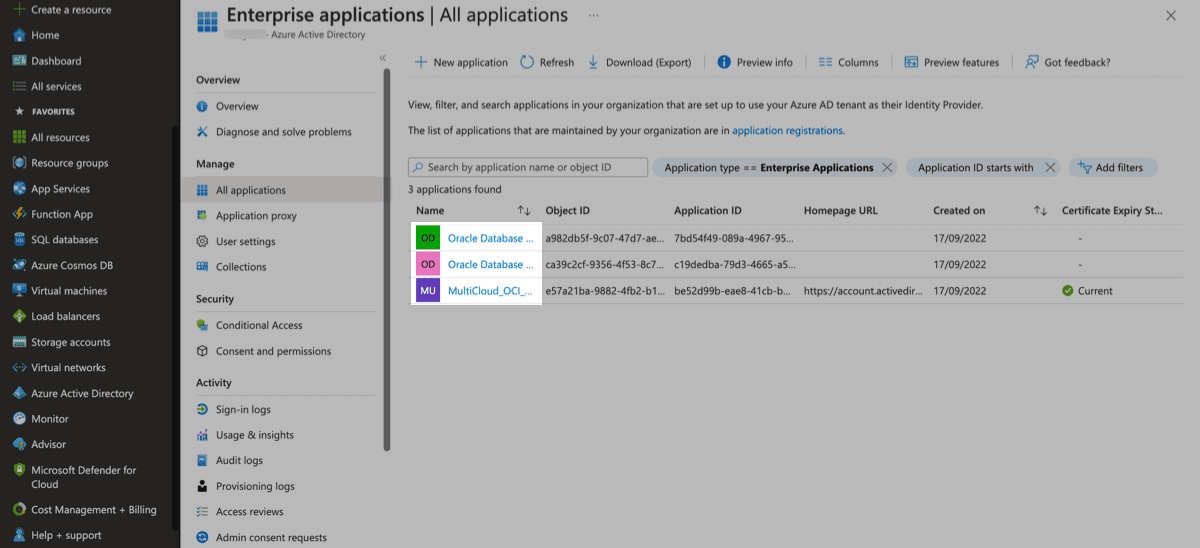Select Overview in the blade menu
The image size is (1200, 548).
(x=237, y=106)
